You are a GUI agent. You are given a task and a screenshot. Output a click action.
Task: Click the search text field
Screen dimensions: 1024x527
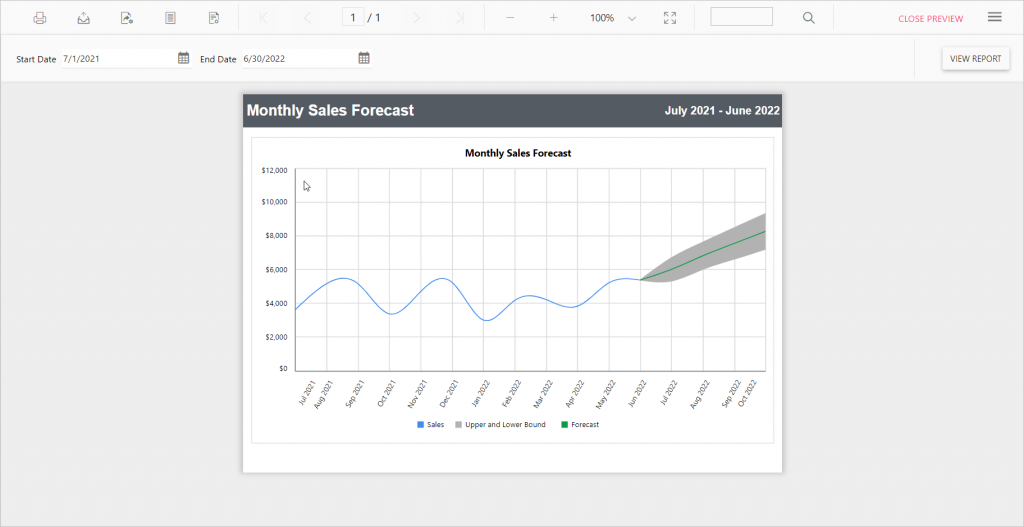[741, 17]
